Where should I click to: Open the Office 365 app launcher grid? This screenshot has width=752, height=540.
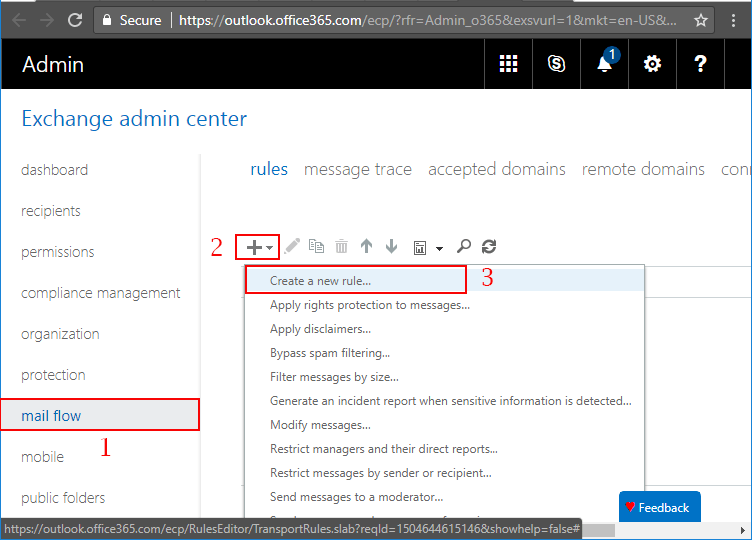click(508, 64)
